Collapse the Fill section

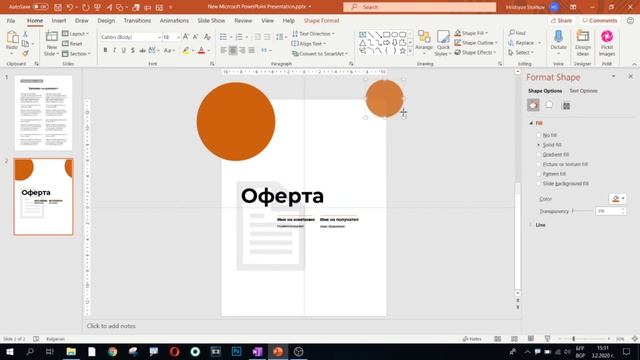[531, 123]
